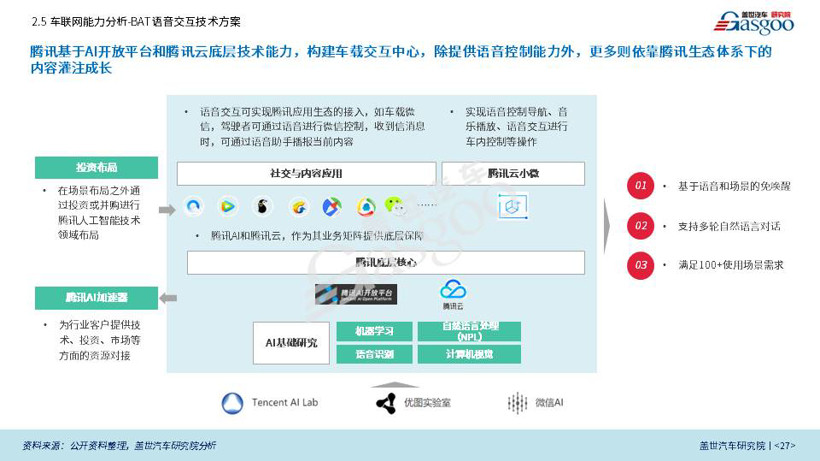Click the bullet text 语音交互可实现腾讯应用生态的接入
The height and width of the screenshot is (461, 820).
(x=312, y=126)
